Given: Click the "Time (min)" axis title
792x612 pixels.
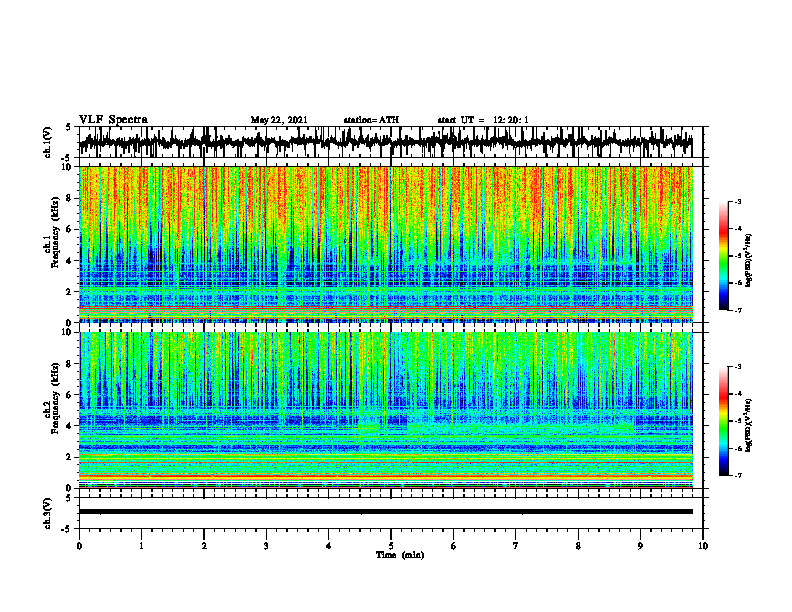Looking at the screenshot, I should 400,555.
